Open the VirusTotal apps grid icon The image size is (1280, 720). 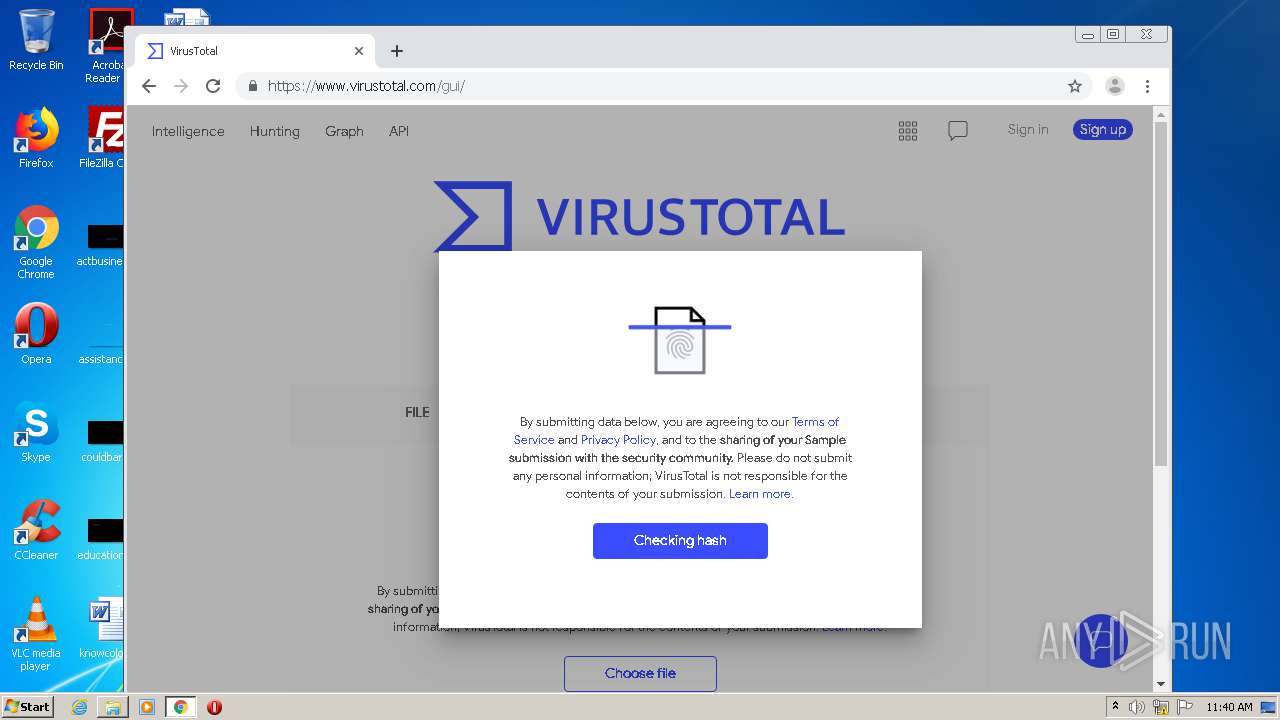click(x=908, y=131)
